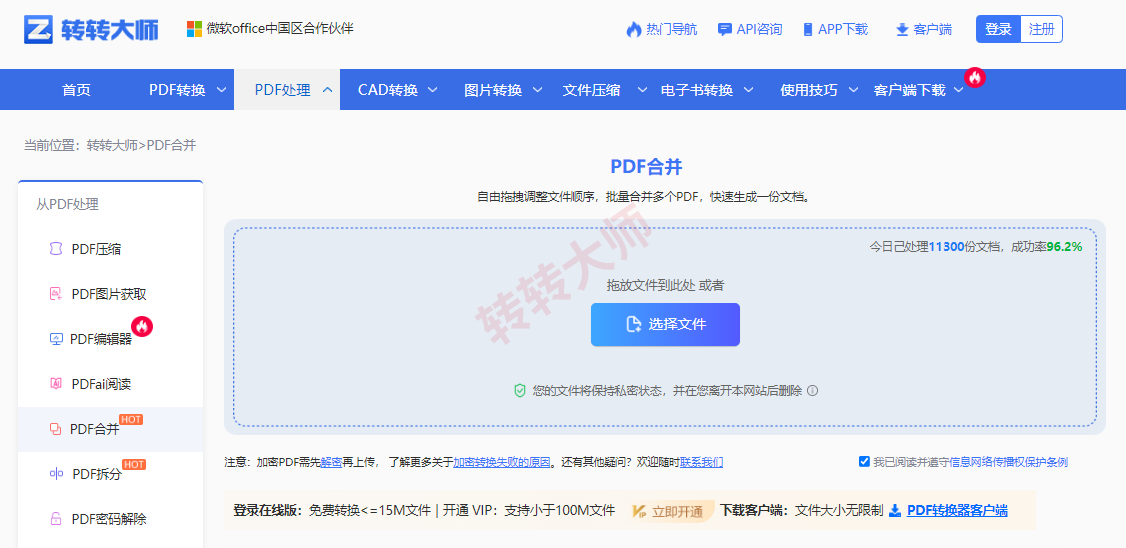The image size is (1126, 548).
Task: Click the 注册 button
Action: 1041,29
